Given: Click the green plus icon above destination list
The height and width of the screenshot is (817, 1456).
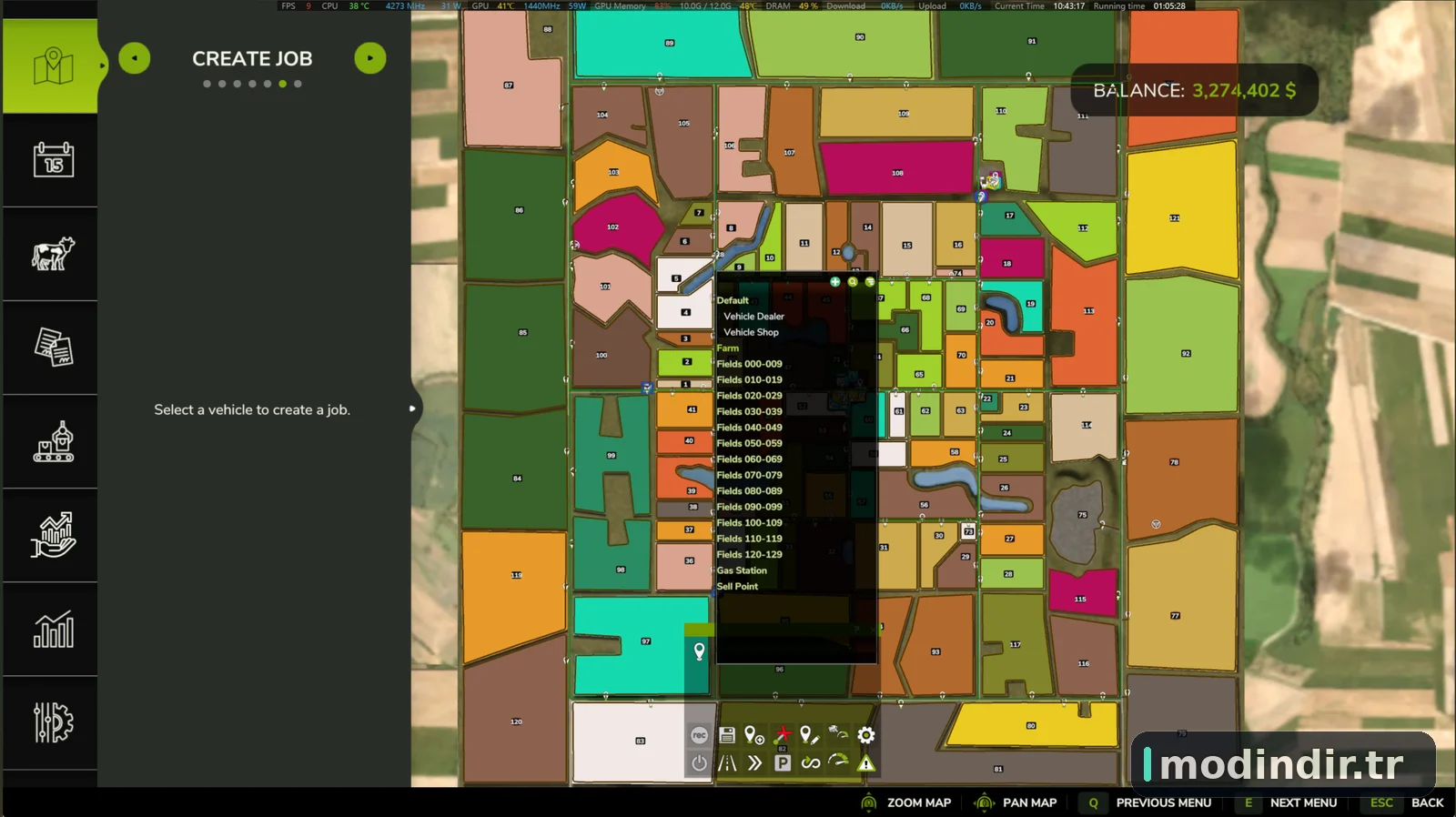Looking at the screenshot, I should (835, 282).
